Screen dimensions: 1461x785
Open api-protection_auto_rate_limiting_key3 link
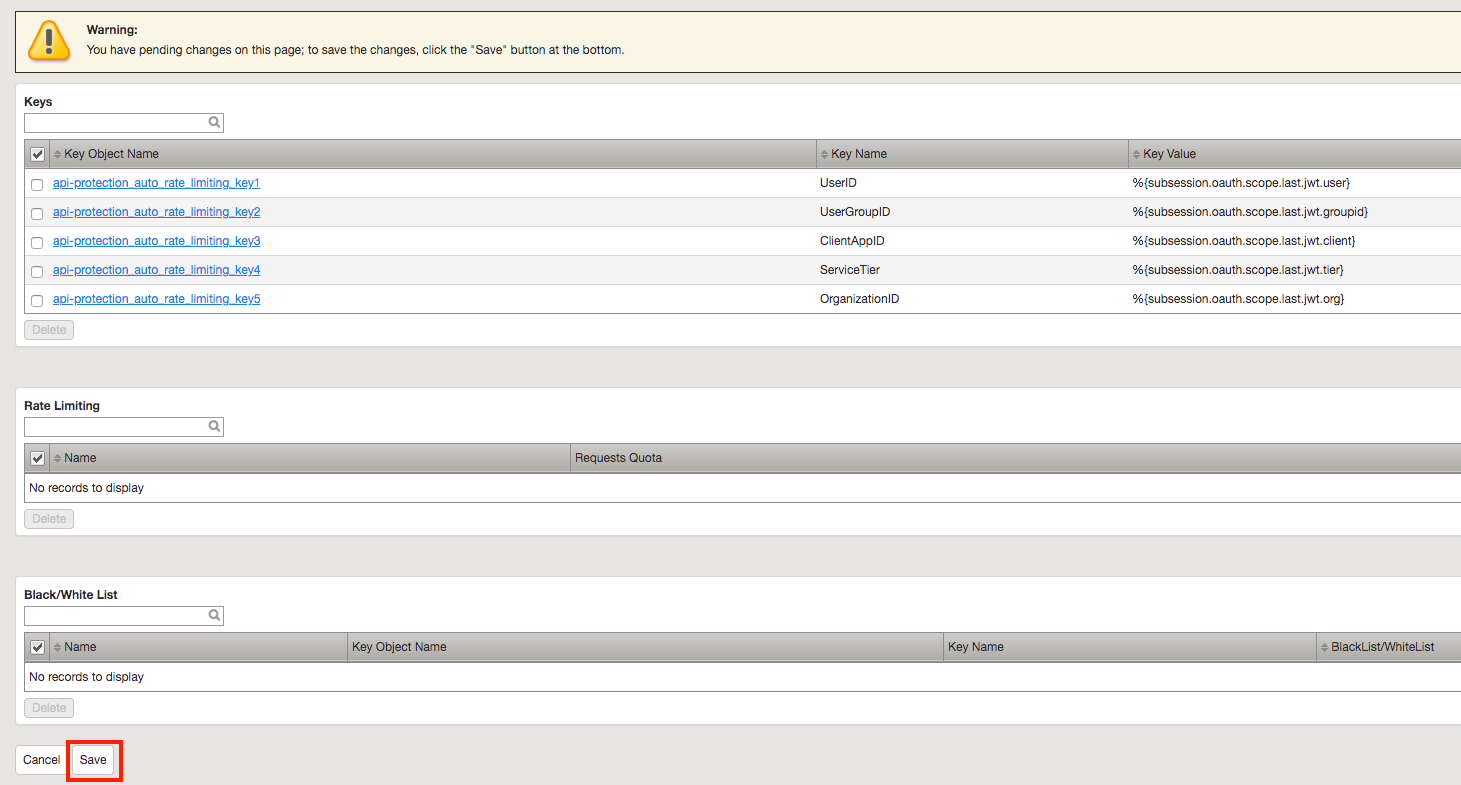tap(156, 241)
